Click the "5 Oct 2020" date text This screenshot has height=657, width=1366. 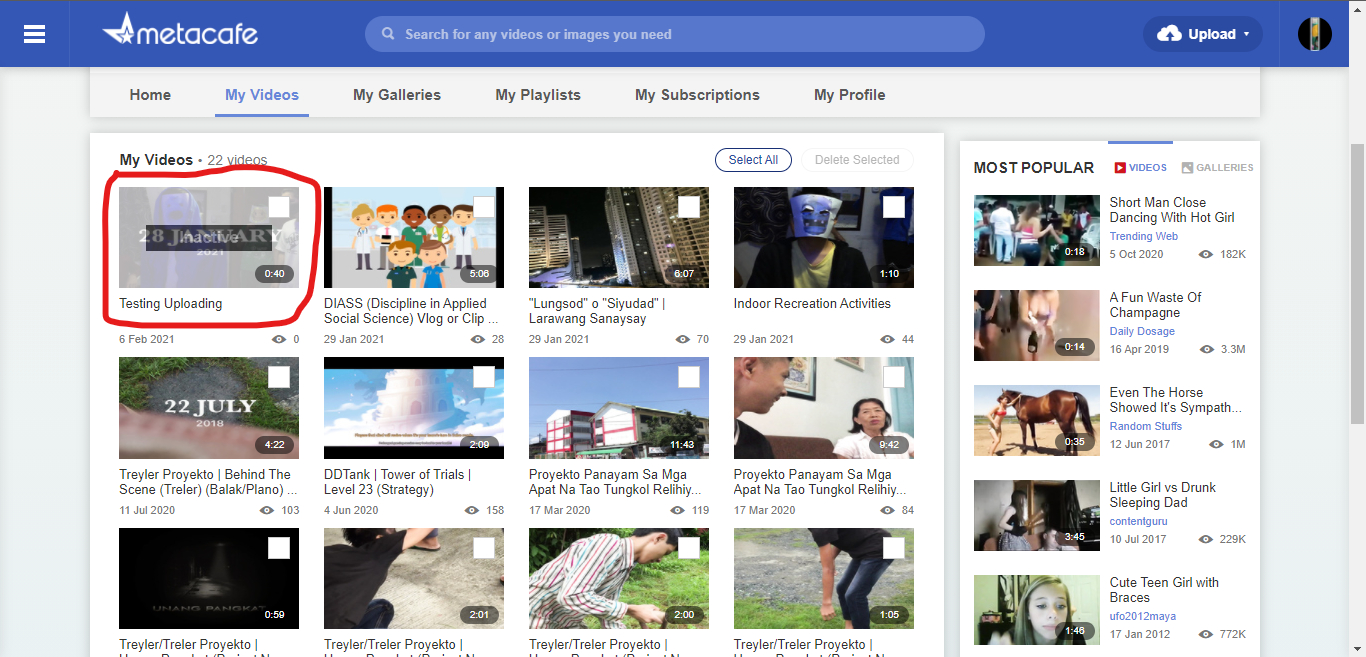click(1137, 254)
